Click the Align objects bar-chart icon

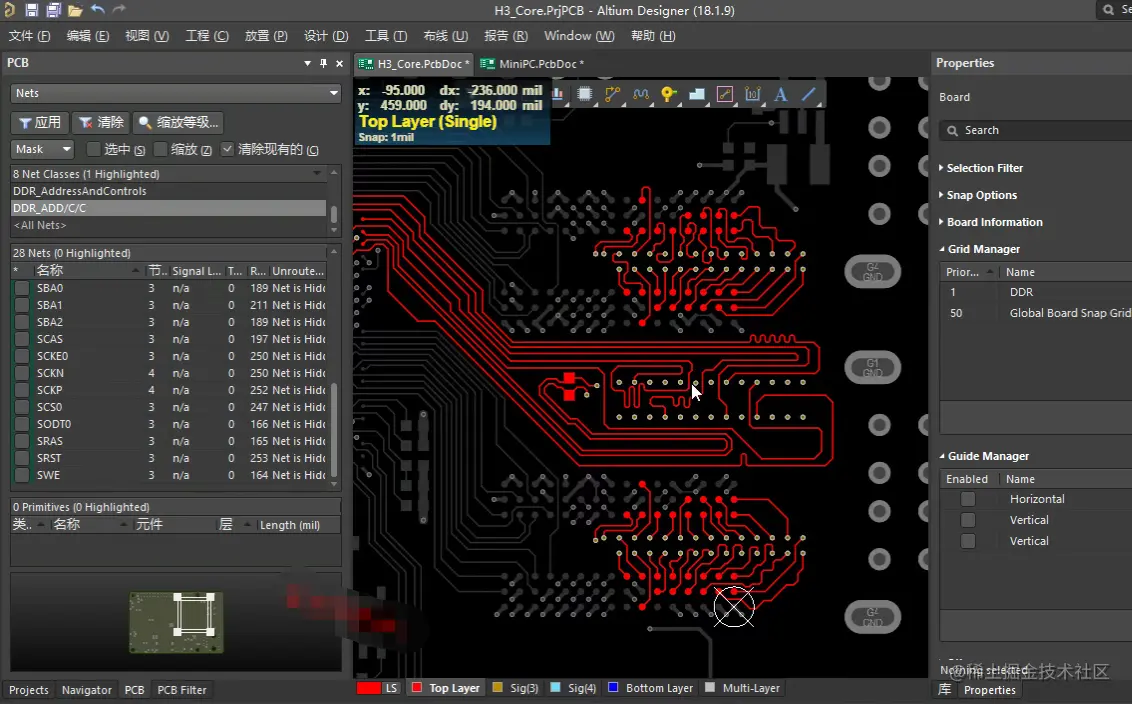pos(557,94)
